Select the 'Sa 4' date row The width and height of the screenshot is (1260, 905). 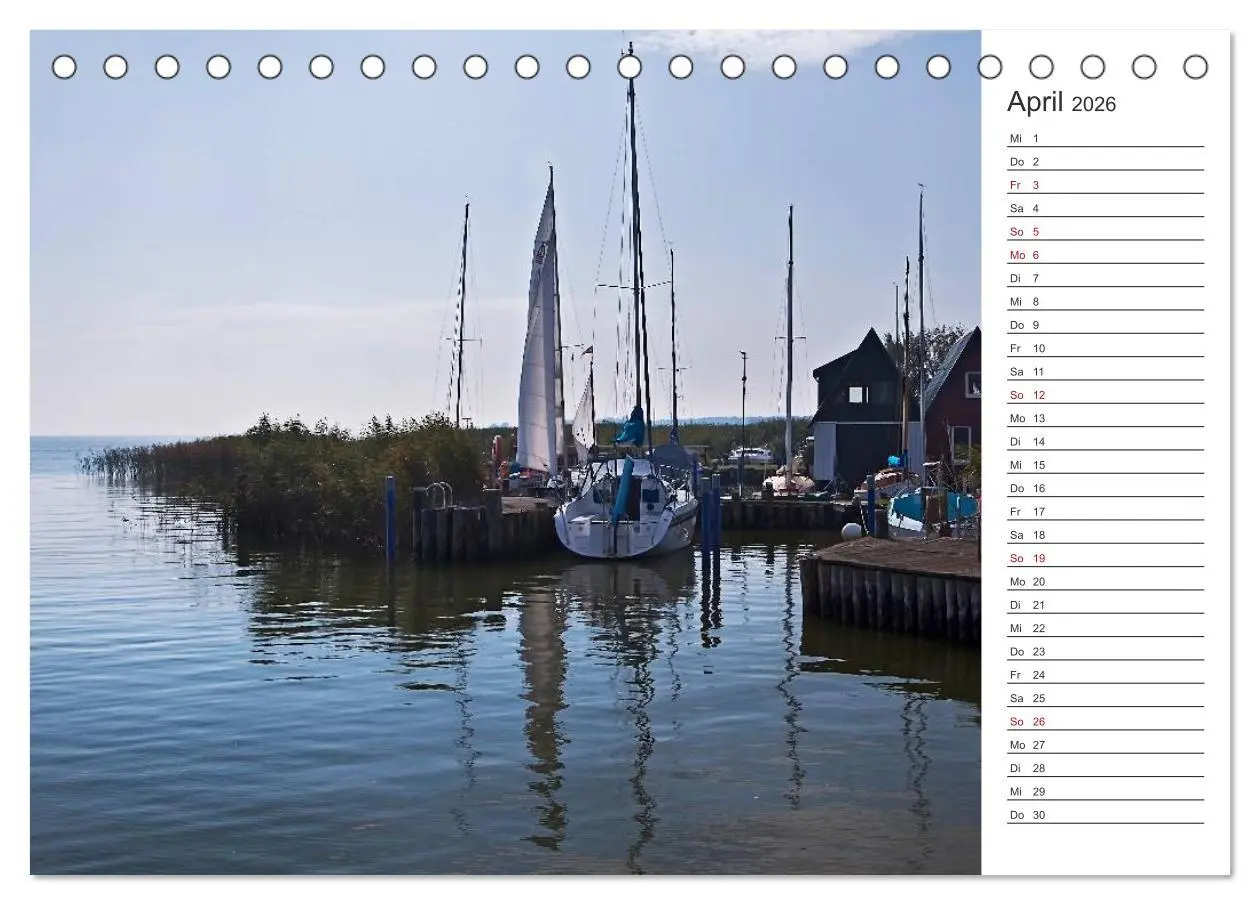click(1105, 208)
